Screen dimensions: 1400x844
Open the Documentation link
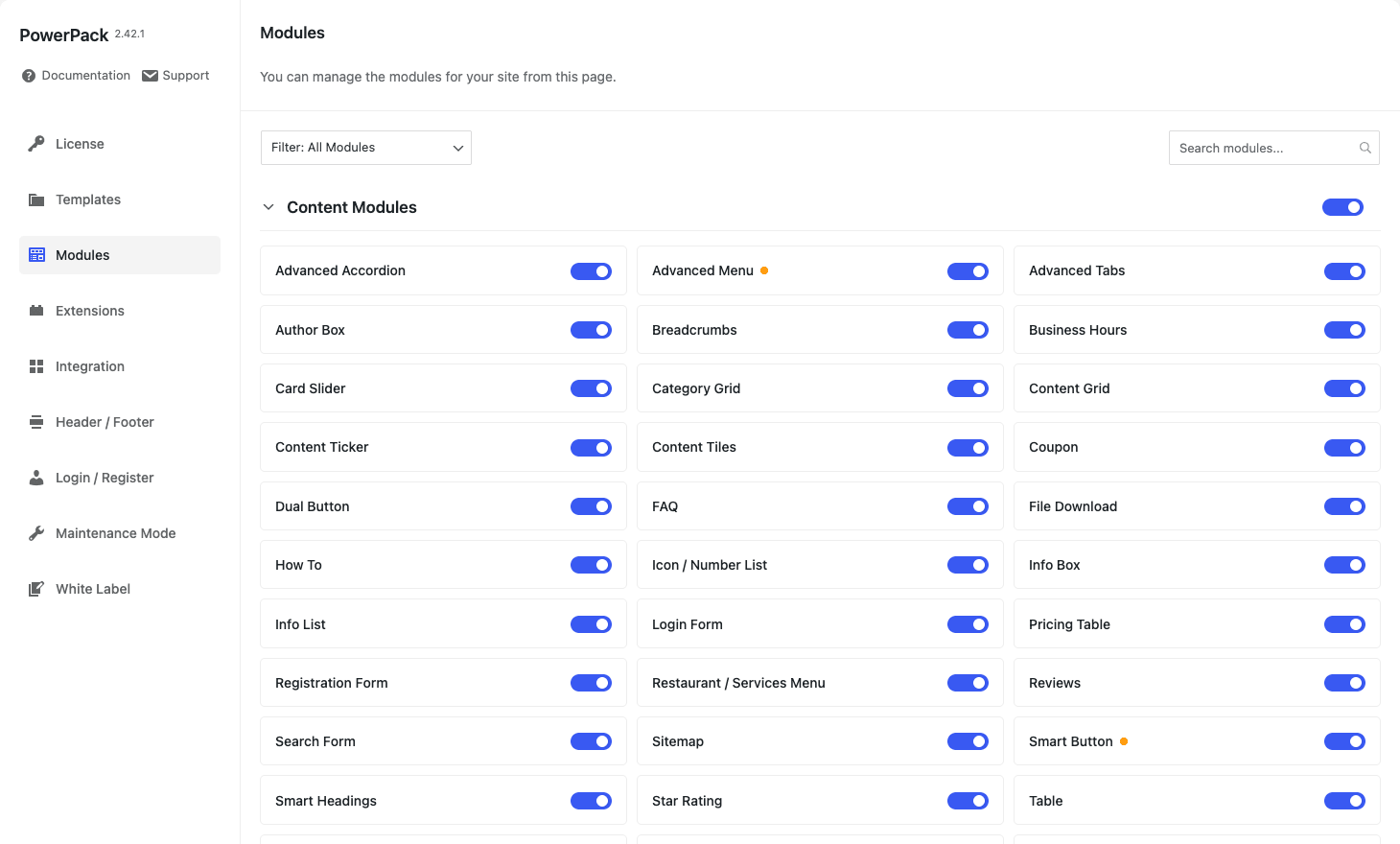coord(77,76)
